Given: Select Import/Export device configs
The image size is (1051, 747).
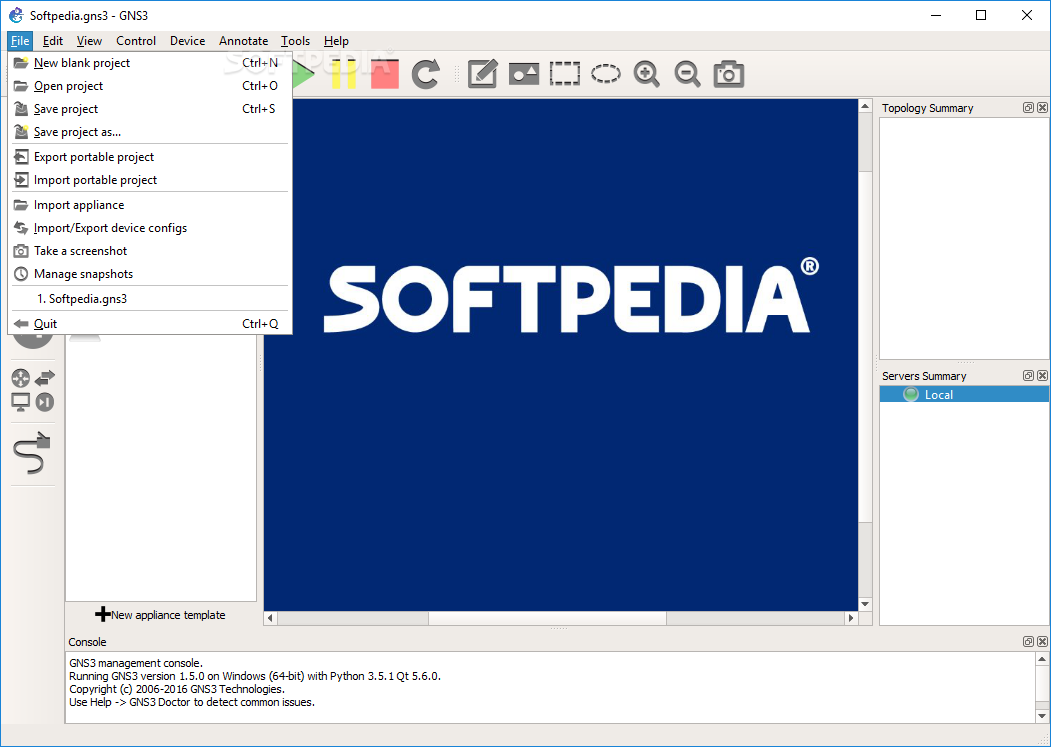Looking at the screenshot, I should coord(150,228).
